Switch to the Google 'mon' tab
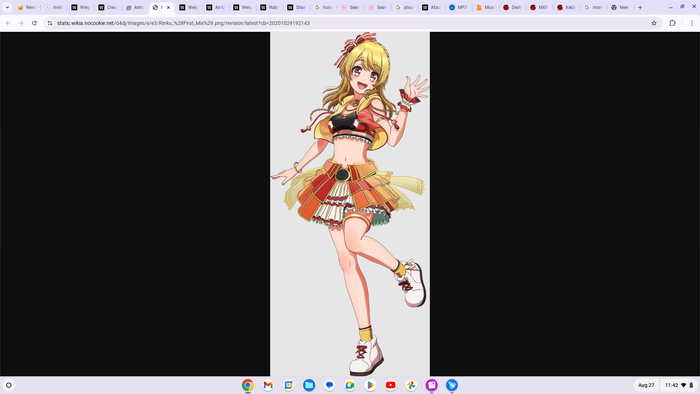Screen dimensions: 700x394 (593, 7)
